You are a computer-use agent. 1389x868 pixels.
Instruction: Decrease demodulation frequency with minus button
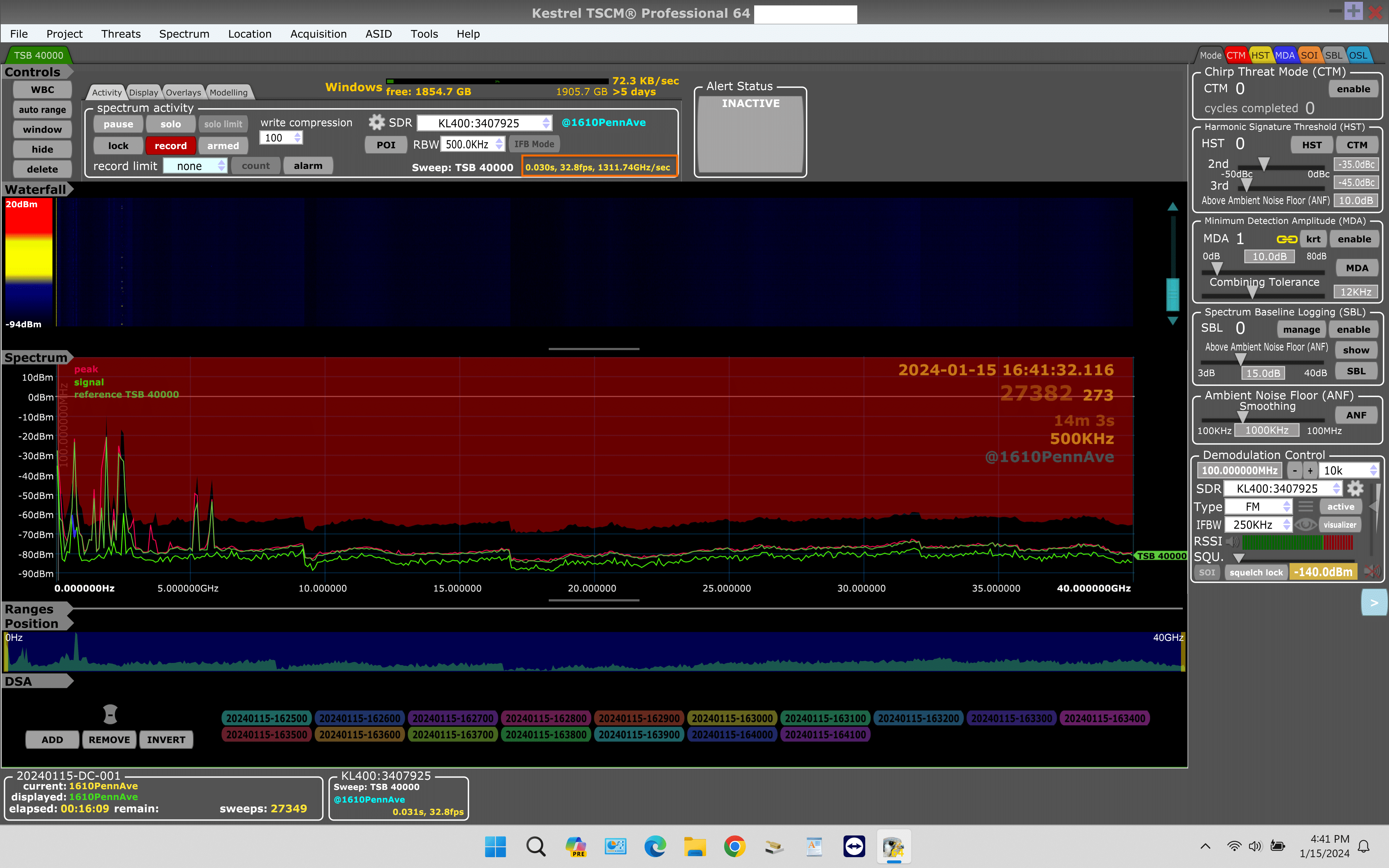[x=1294, y=470]
